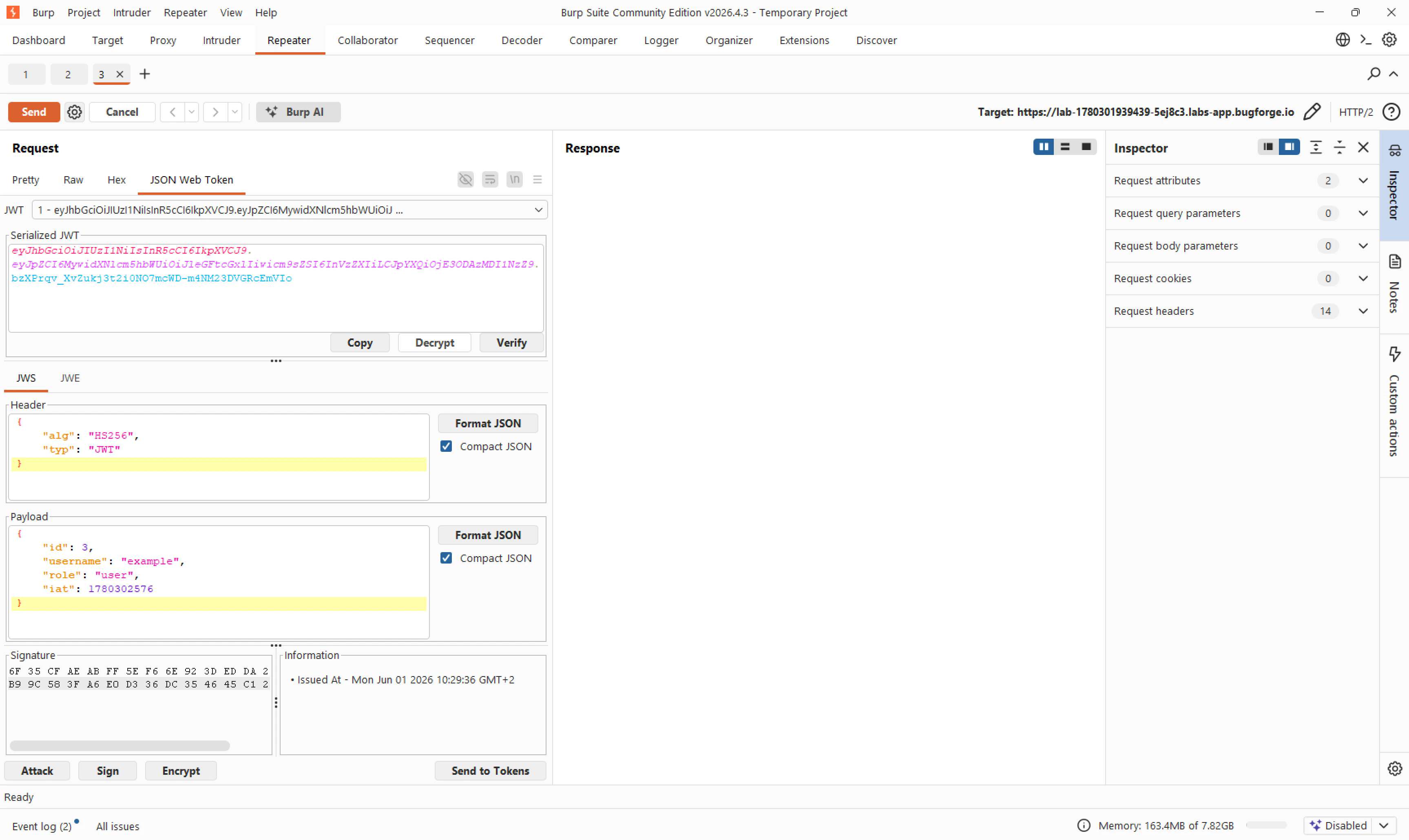Toggle word wrap icon in request editor
1409x840 pixels.
490,179
